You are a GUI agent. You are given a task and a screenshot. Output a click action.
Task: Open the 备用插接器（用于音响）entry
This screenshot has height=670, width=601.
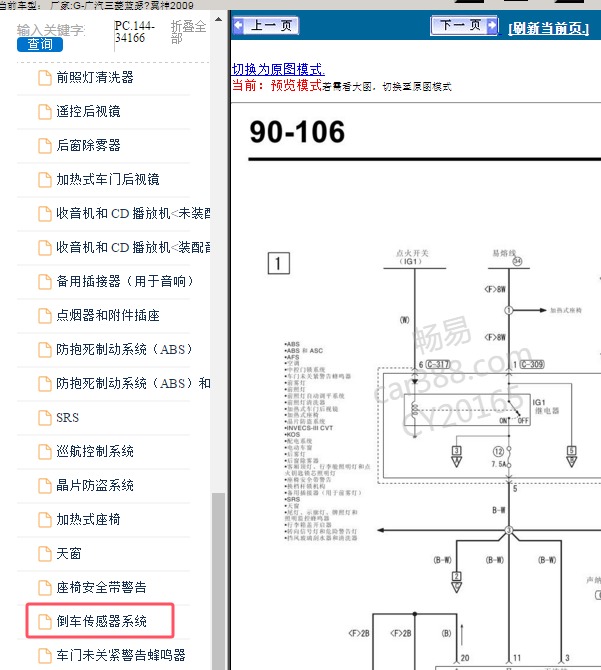(x=125, y=281)
